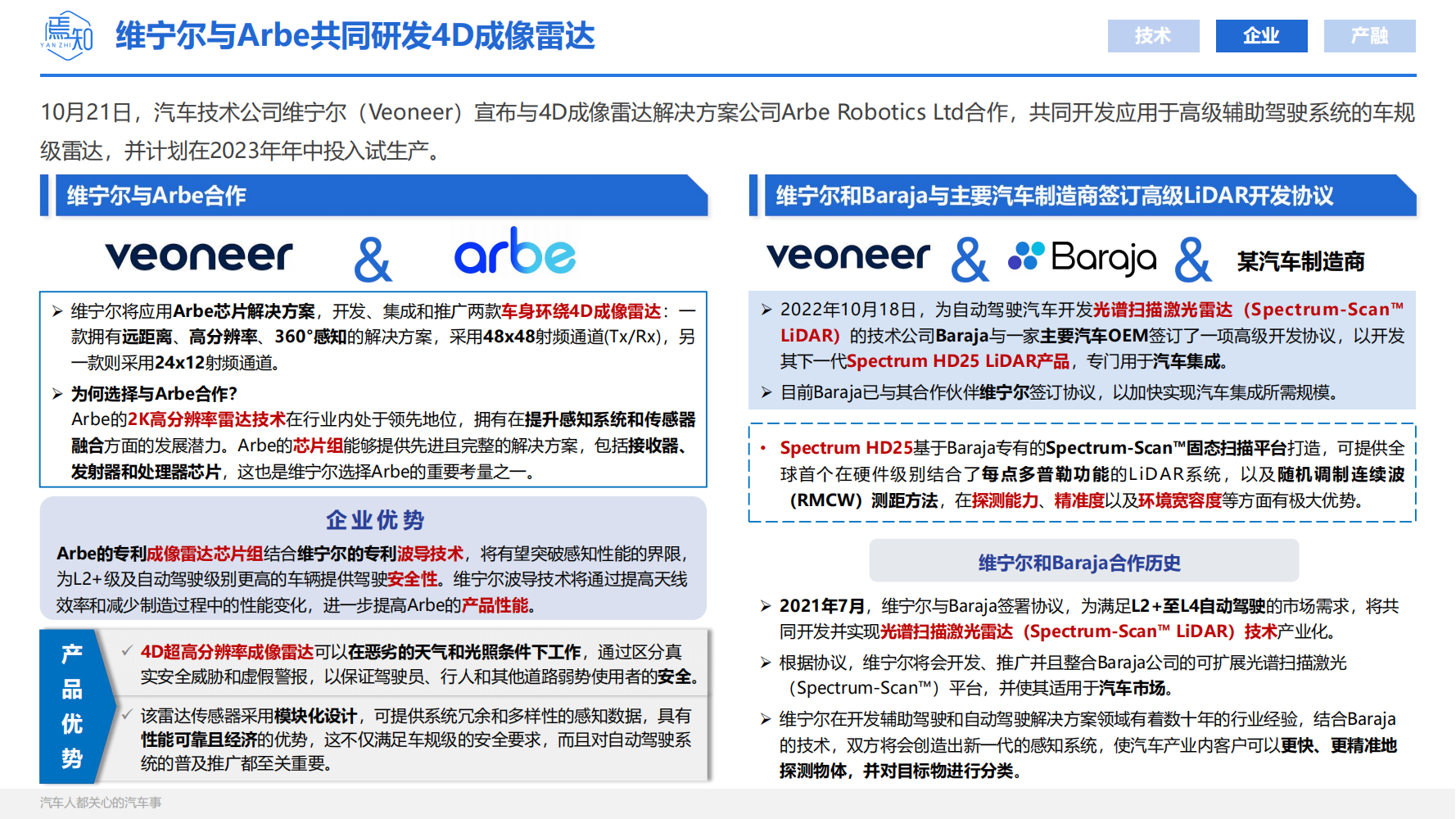The width and height of the screenshot is (1456, 819).
Task: Click the veoneer logo in right panel
Action: [848, 256]
